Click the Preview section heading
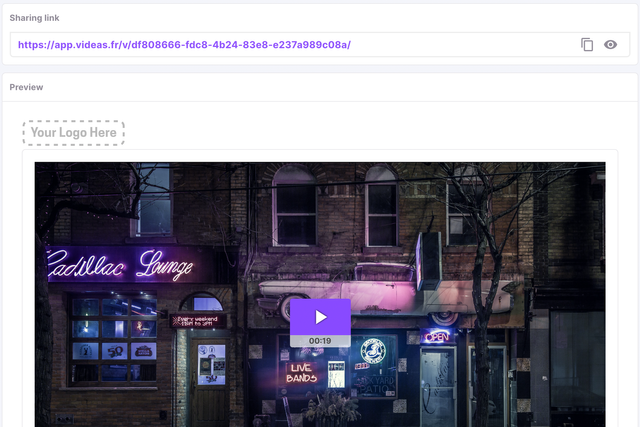Screen dimensions: 640x427 (26, 87)
